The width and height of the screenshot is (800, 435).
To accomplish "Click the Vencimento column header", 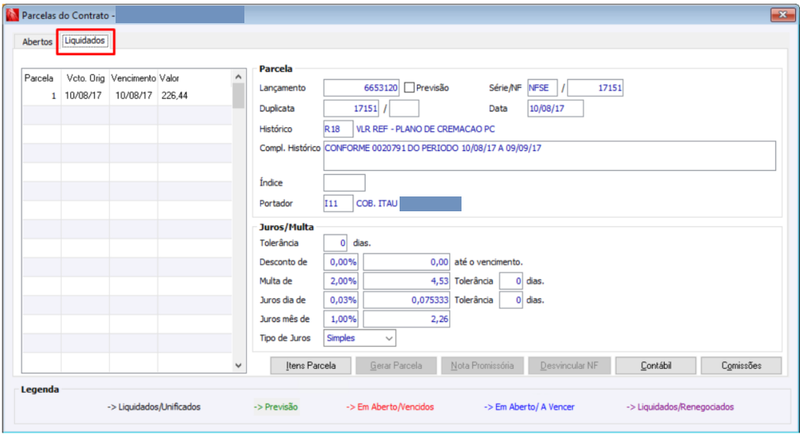I will click(133, 78).
